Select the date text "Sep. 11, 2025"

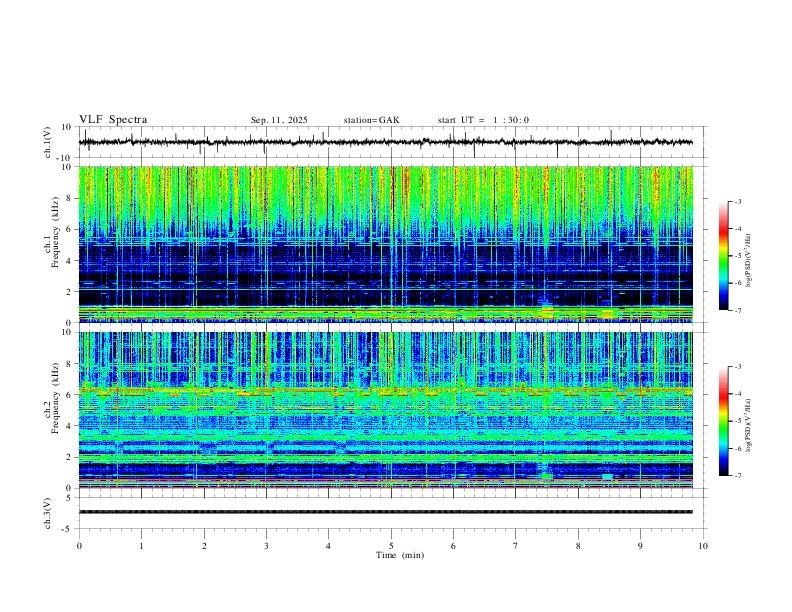pyautogui.click(x=279, y=120)
